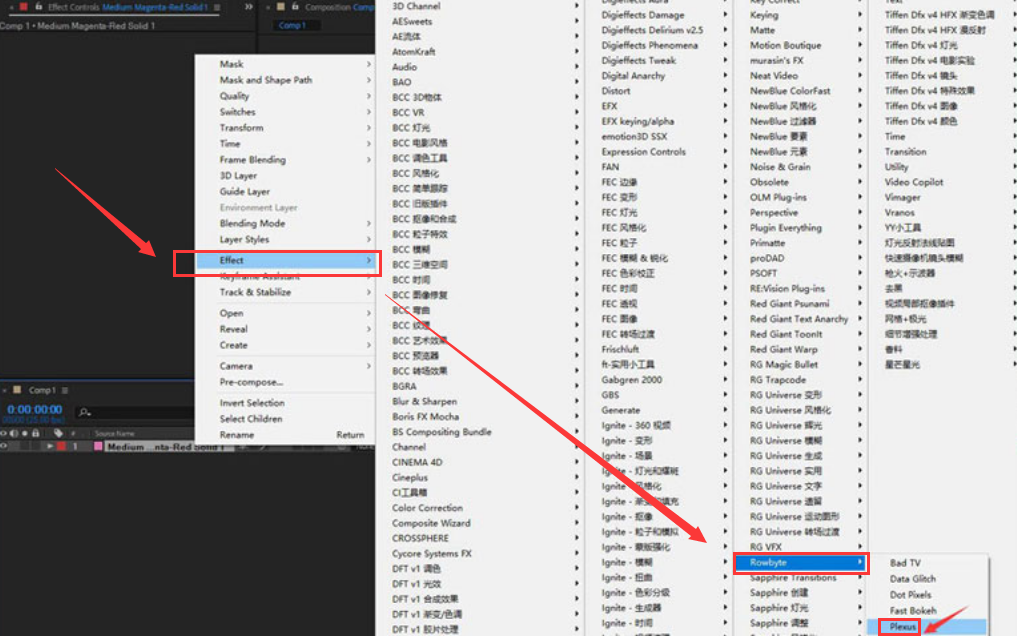The width and height of the screenshot is (1017, 636).
Task: Toggle visibility eye of layer 1
Action: pyautogui.click(x=3, y=447)
